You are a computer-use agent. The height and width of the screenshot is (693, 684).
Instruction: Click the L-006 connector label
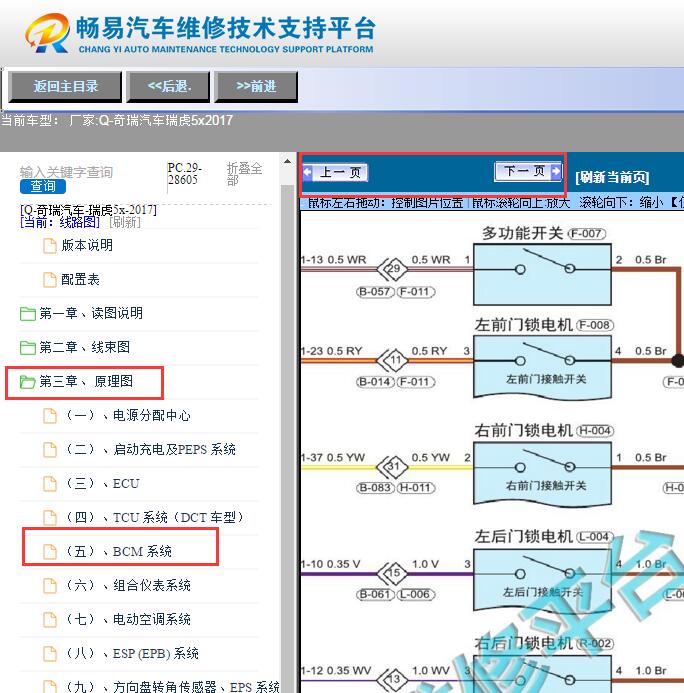click(416, 594)
